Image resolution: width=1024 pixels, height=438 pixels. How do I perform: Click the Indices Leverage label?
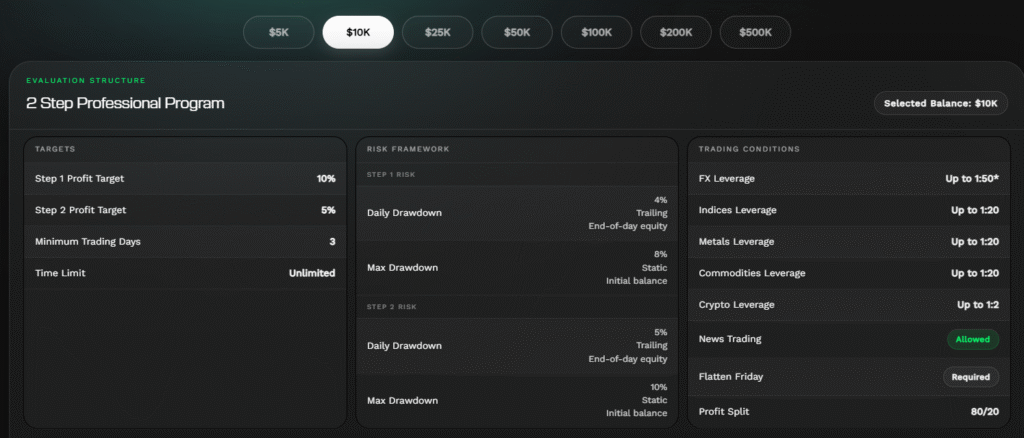click(737, 210)
